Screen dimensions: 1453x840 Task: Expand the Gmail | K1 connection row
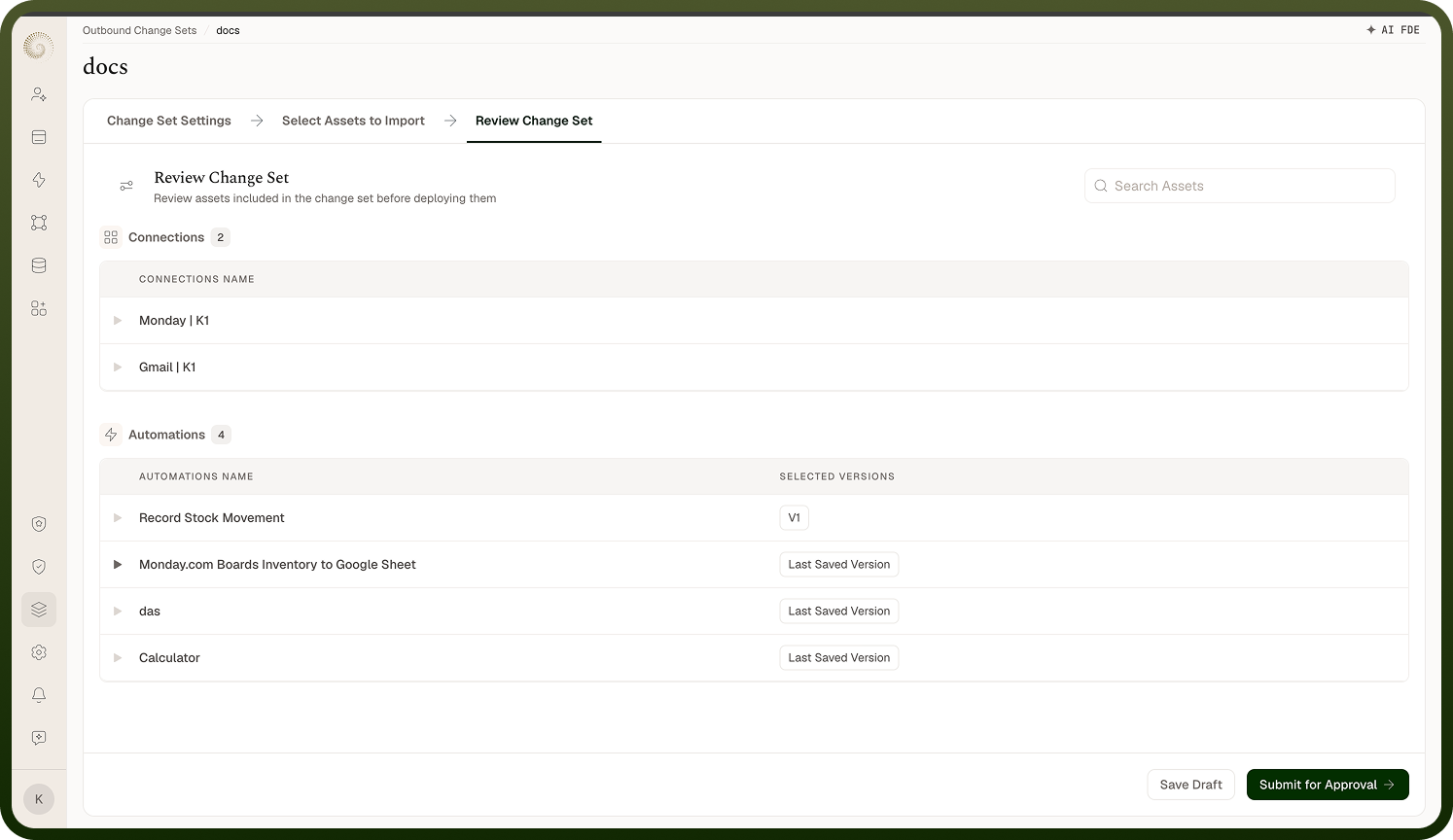click(x=118, y=367)
